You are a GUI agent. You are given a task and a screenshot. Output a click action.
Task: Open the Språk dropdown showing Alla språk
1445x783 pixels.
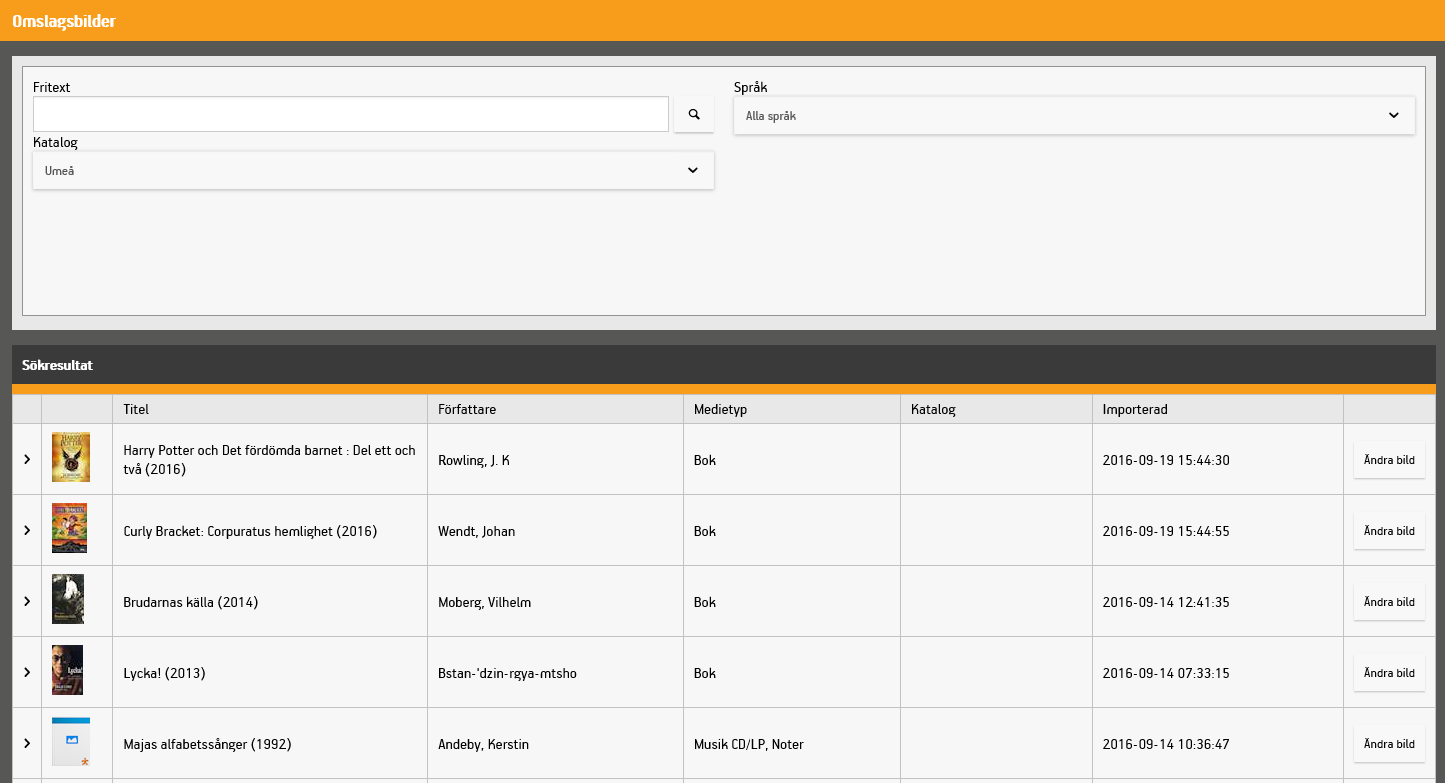(x=1074, y=115)
